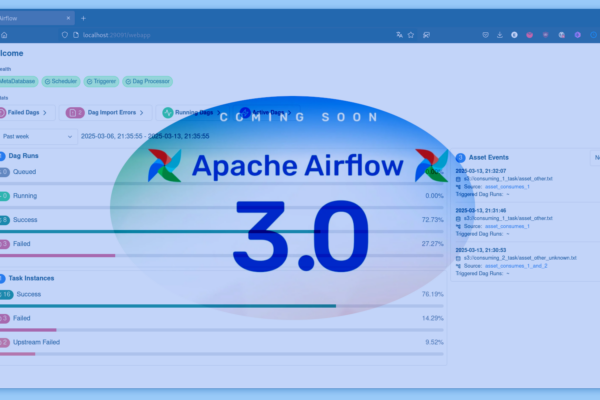This screenshot has height=400, width=600.
Task: Click the s3://consuming_2_task/asset_other_unknown.txt asset name
Action: 520,258
